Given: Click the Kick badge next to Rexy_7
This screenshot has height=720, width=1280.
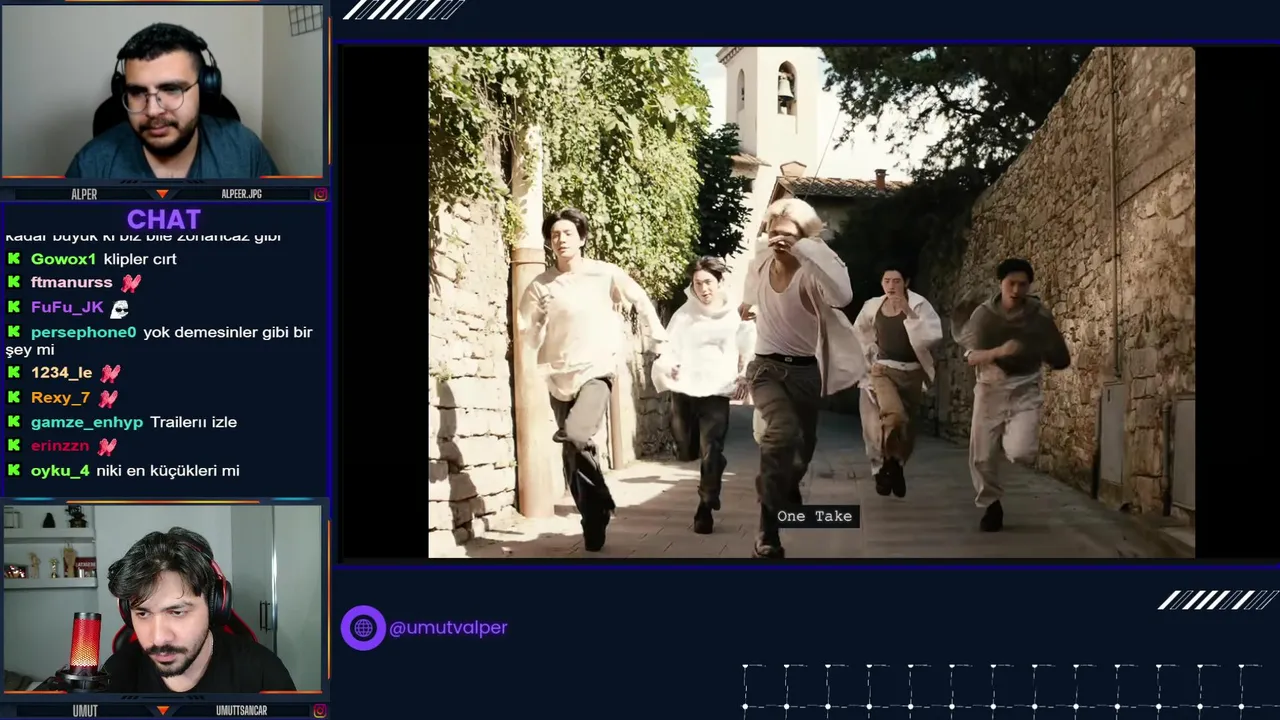Looking at the screenshot, I should coord(14,398).
